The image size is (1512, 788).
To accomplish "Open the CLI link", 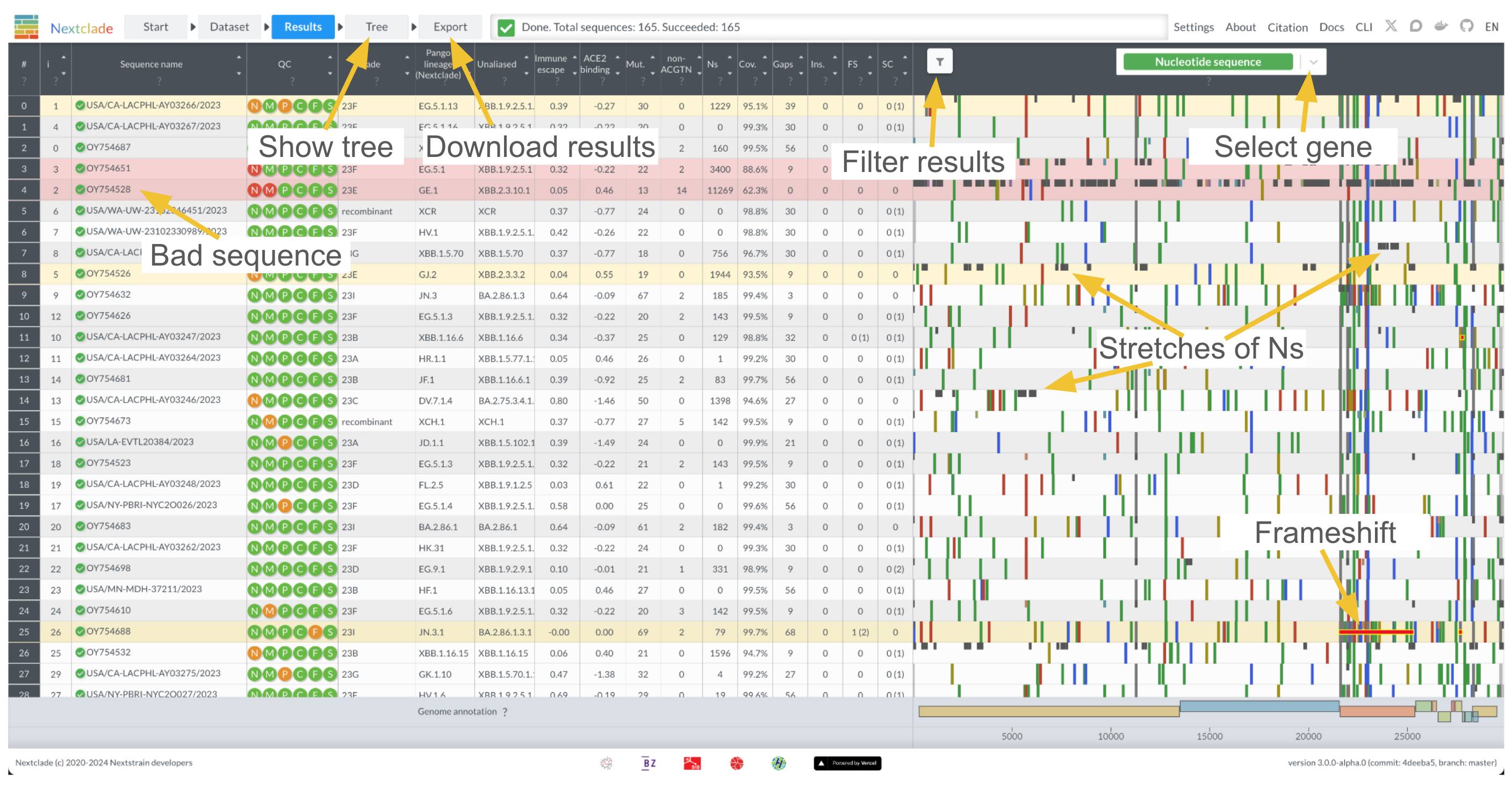I will click(x=1364, y=27).
